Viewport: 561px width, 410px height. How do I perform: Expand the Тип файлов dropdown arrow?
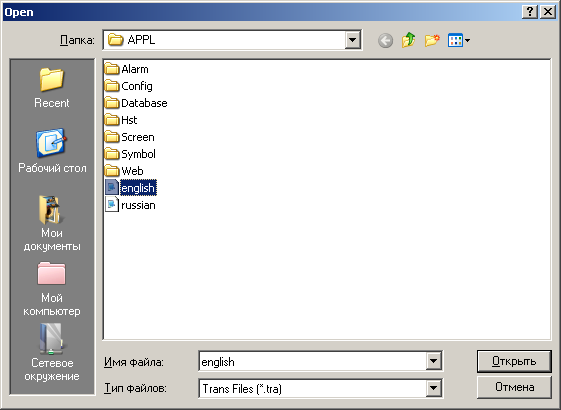click(433, 388)
